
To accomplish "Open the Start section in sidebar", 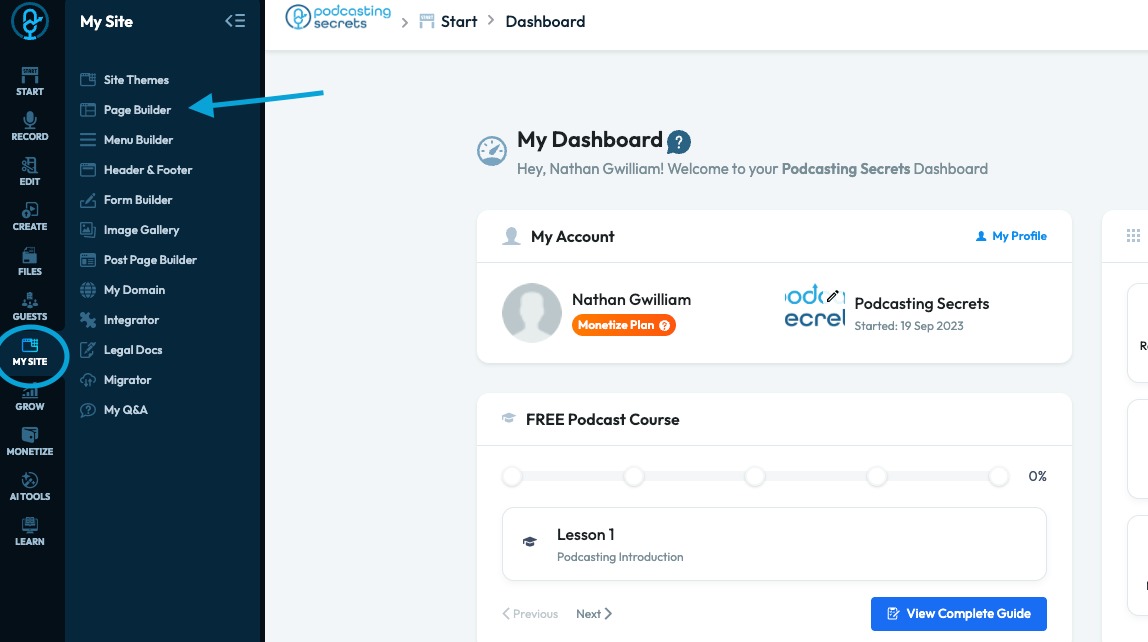I will coord(29,81).
